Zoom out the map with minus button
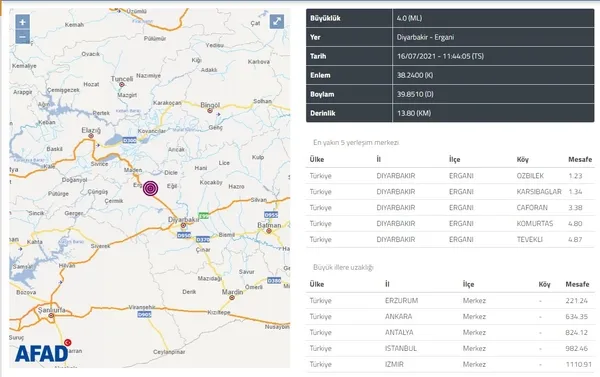This screenshot has height=377, width=600. point(23,37)
